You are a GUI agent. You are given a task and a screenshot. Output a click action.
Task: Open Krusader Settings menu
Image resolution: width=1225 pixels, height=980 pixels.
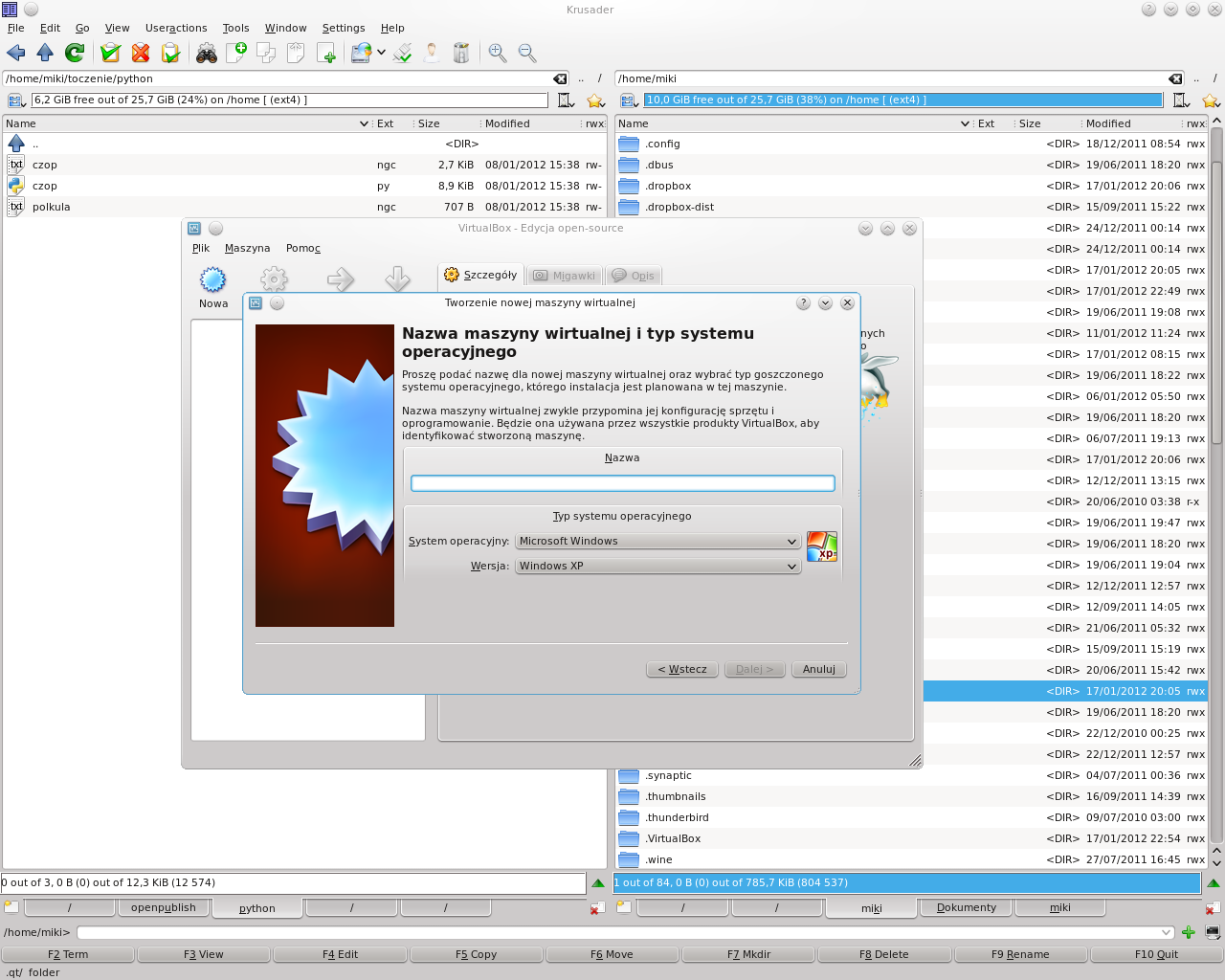click(x=344, y=28)
